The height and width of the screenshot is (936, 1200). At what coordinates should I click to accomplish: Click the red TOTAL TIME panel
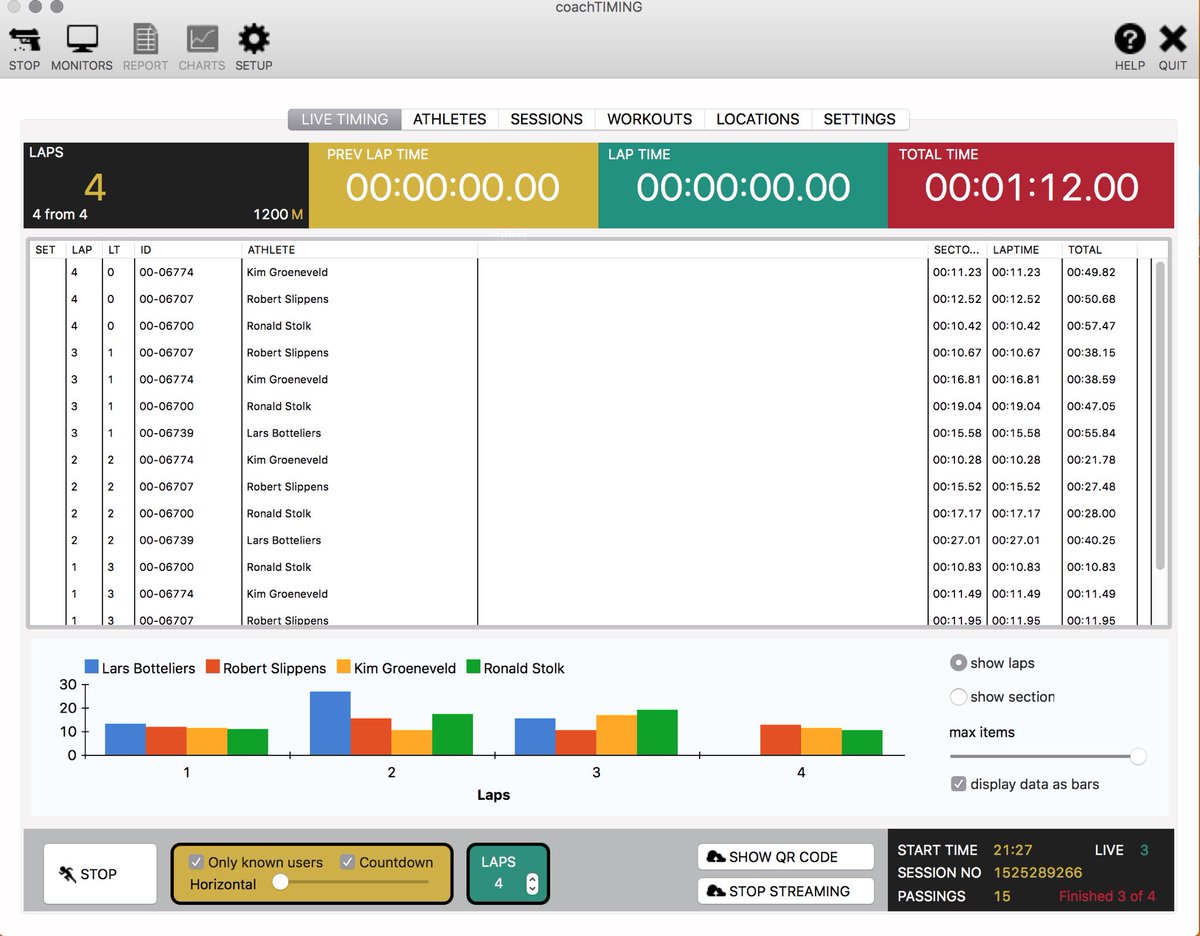[1031, 185]
